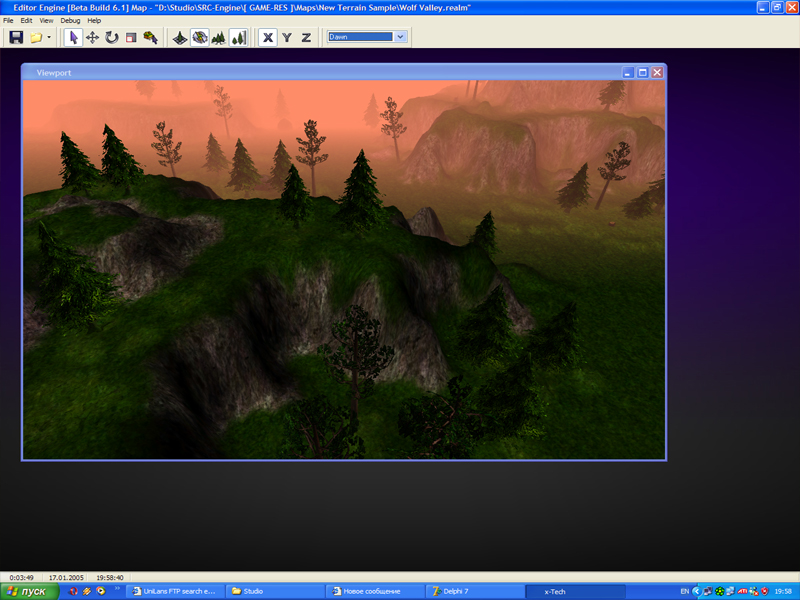The height and width of the screenshot is (600, 800).
Task: Open the File menu
Action: (9, 20)
